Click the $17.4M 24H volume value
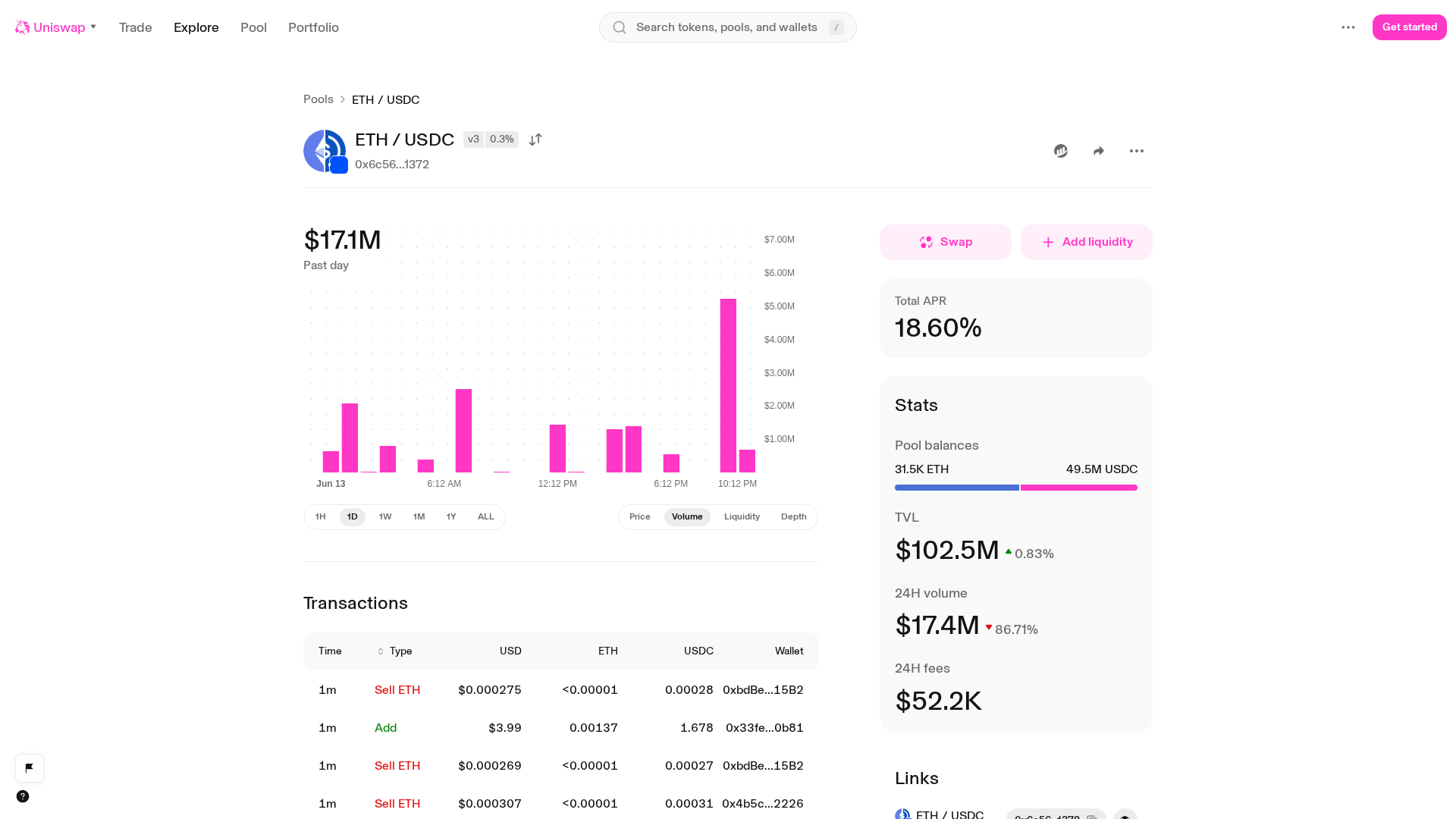 click(937, 626)
